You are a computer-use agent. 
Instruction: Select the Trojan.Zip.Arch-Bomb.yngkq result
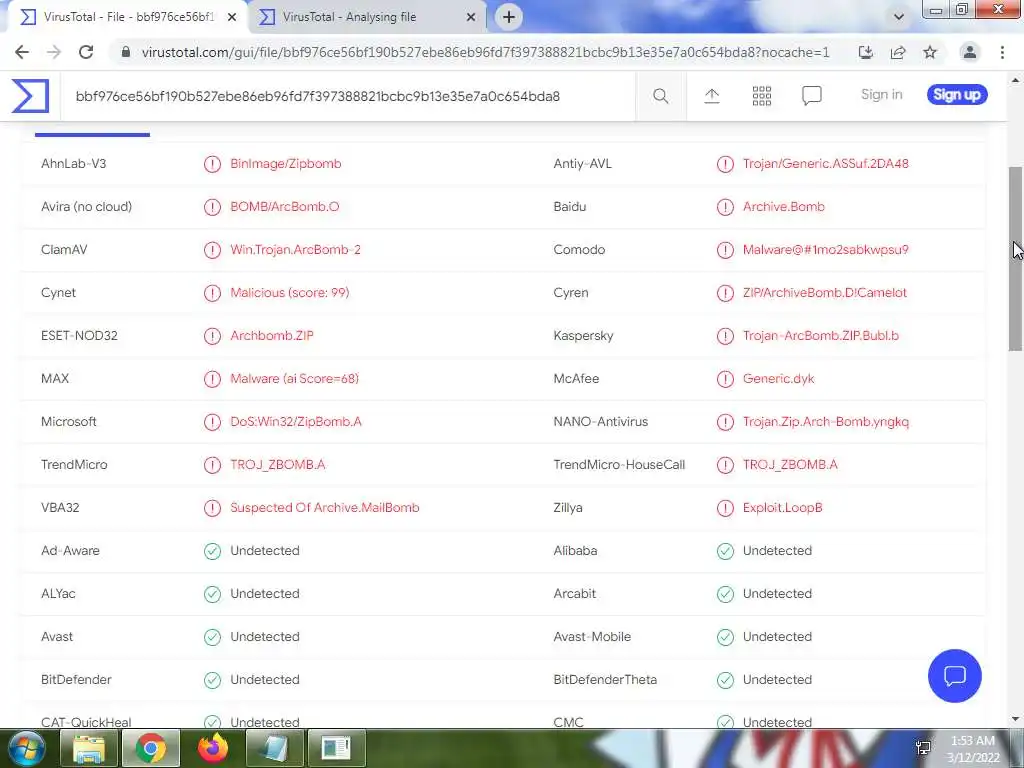coord(825,422)
